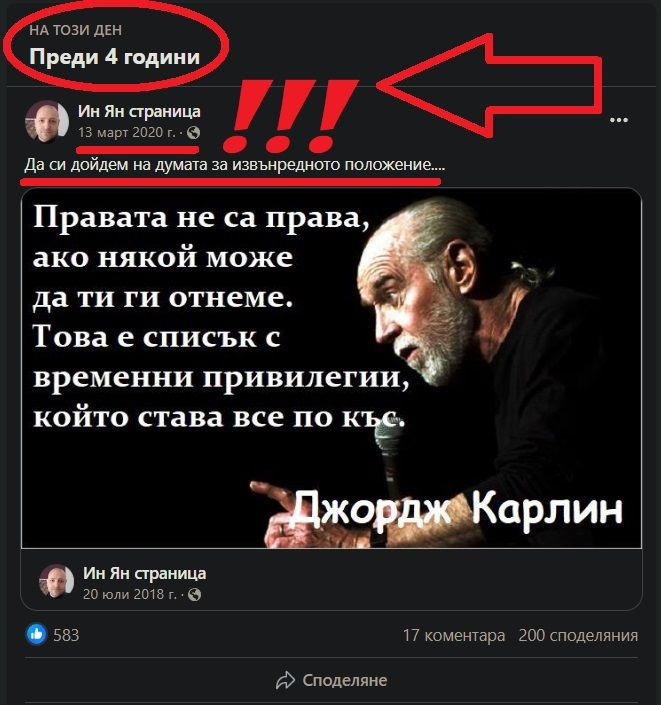The width and height of the screenshot is (661, 705).
Task: Click the share arrow icon
Action: (285, 680)
